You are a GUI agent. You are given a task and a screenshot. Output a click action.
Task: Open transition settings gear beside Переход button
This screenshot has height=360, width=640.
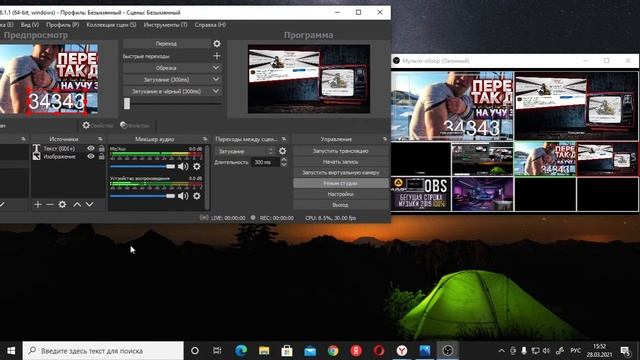click(x=217, y=43)
